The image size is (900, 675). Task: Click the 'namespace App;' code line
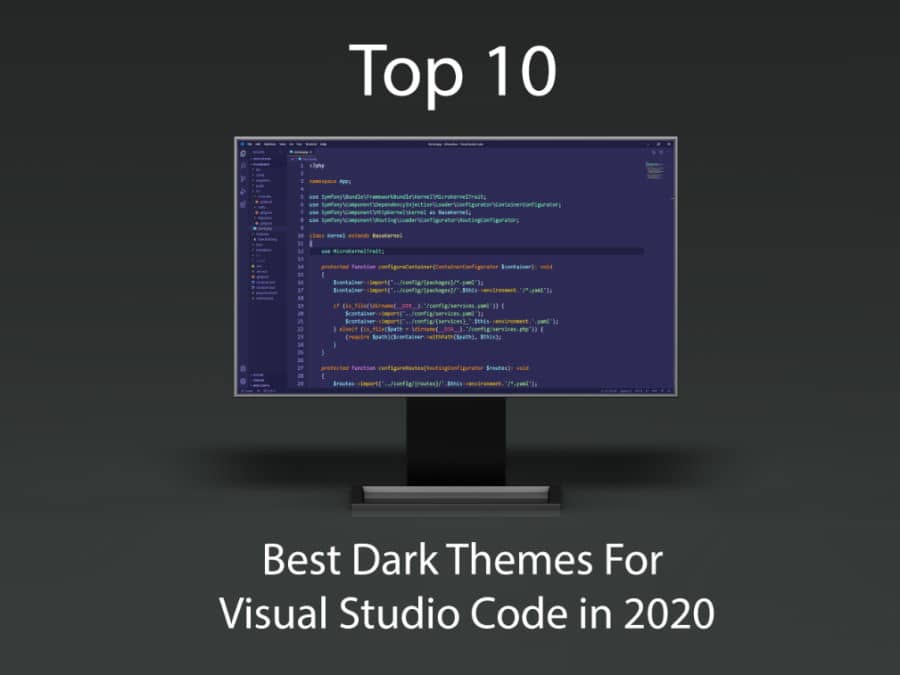click(x=330, y=181)
